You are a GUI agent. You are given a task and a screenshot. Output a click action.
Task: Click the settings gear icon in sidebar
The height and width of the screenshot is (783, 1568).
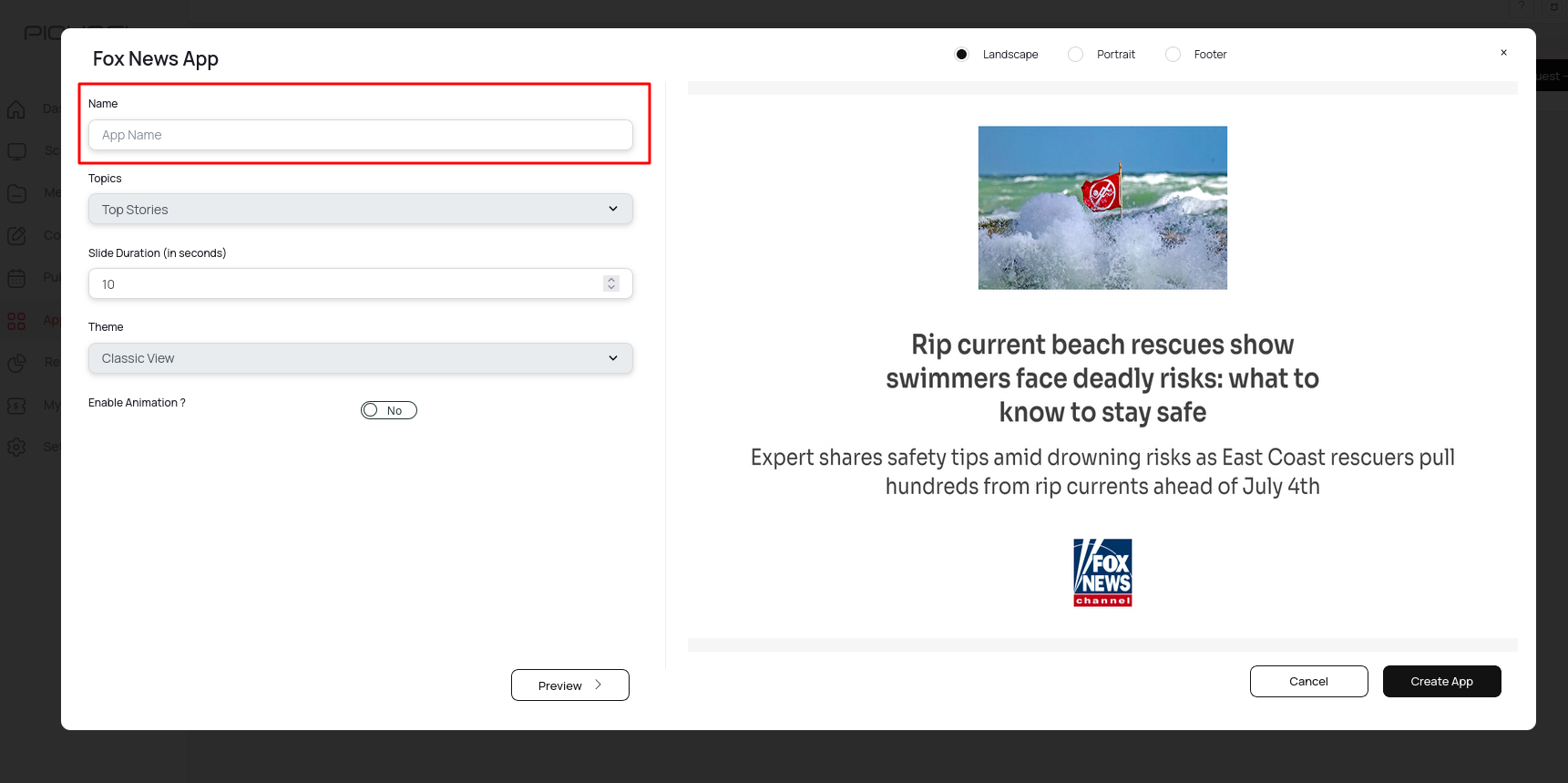[16, 447]
